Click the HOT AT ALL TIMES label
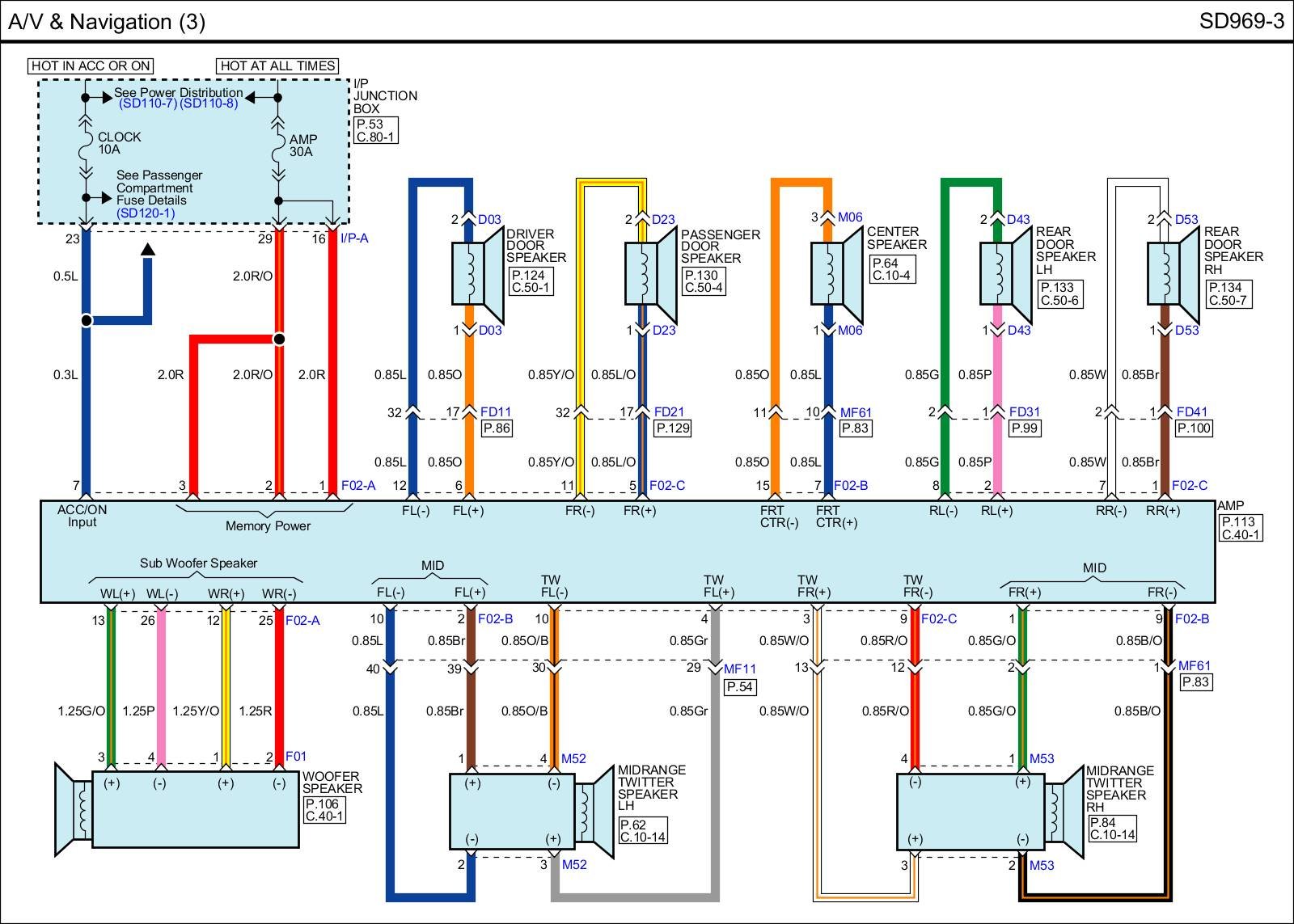 (x=277, y=66)
